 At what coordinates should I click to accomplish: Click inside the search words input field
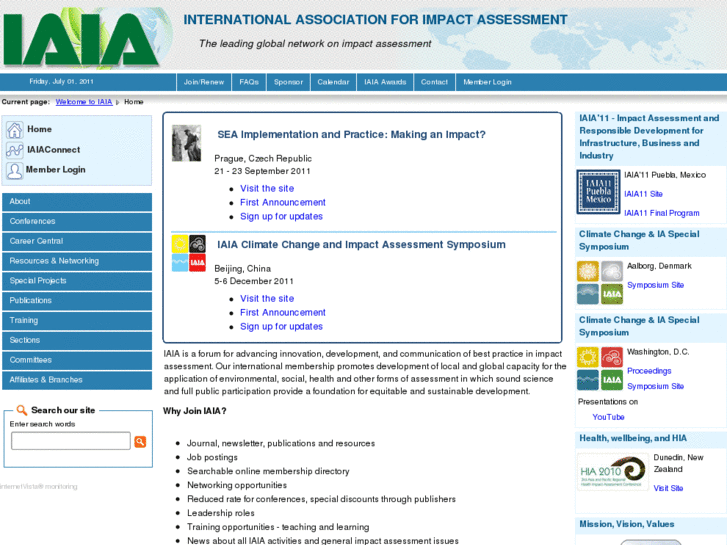pos(71,441)
